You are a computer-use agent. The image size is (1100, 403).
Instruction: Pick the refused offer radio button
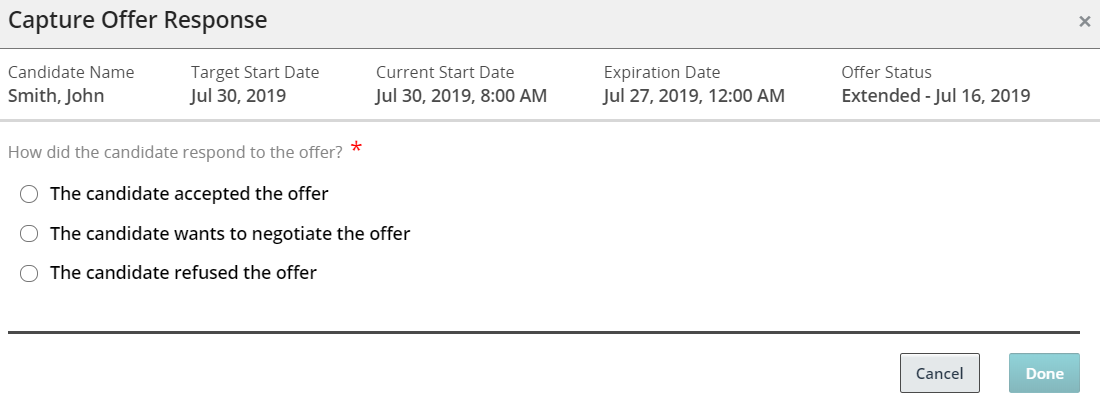[29, 273]
